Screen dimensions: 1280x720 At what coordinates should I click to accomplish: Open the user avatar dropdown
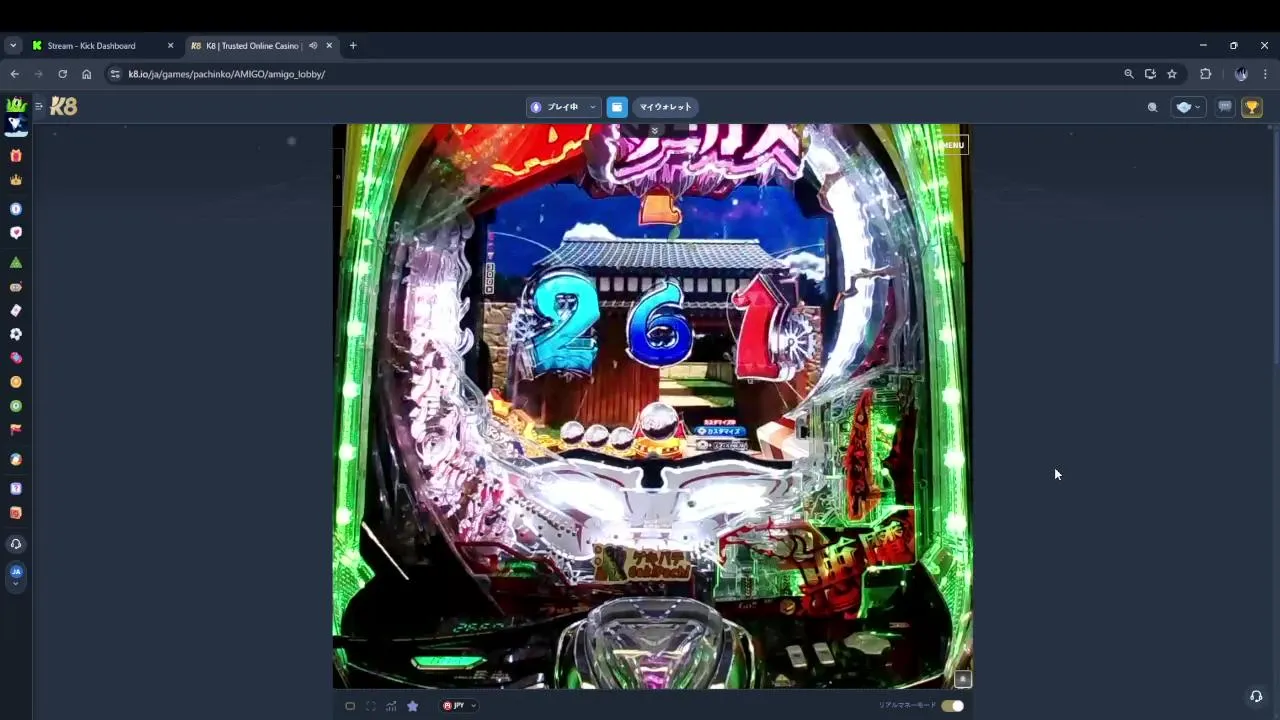coord(1188,107)
